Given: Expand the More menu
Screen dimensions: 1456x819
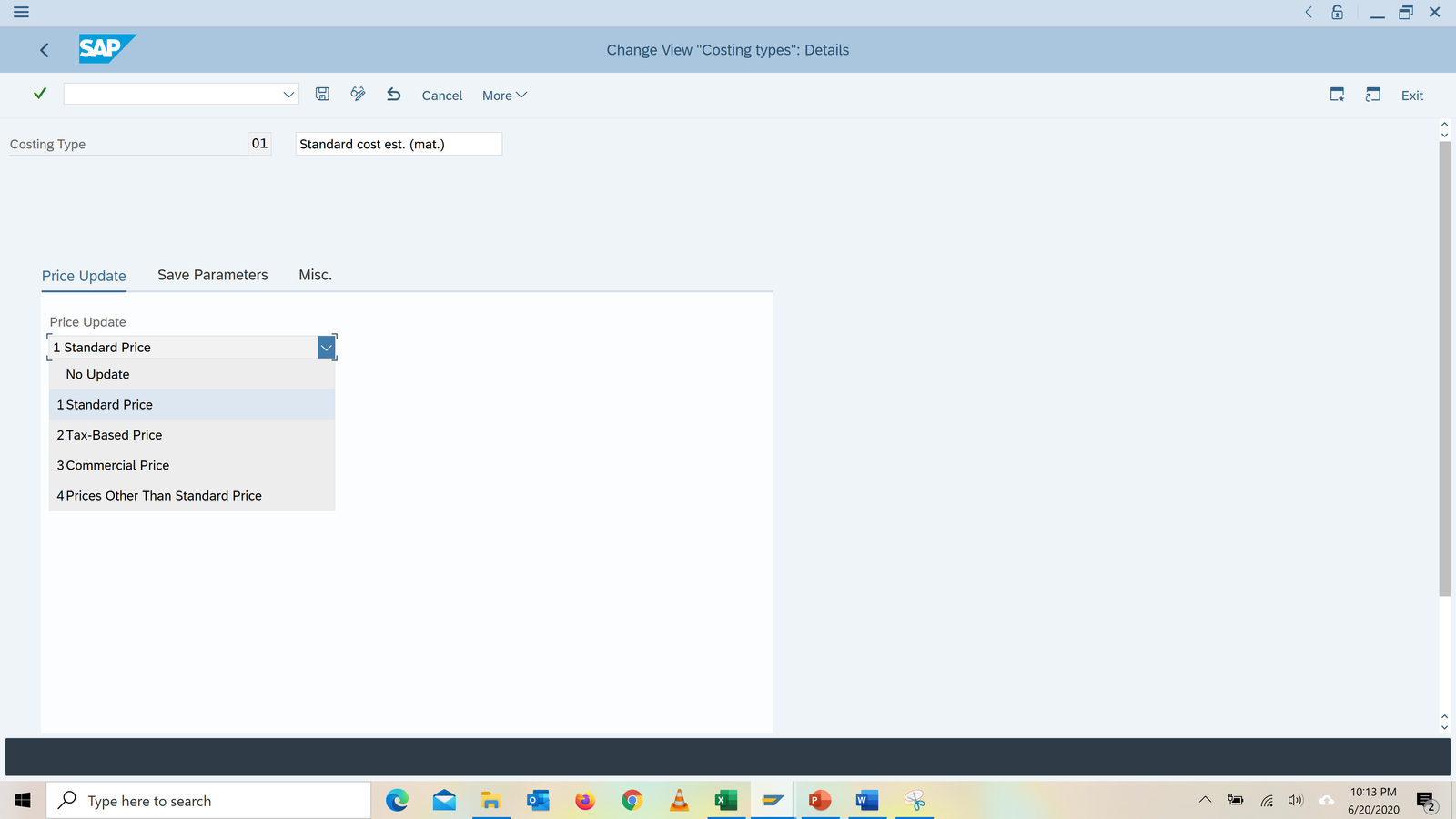Looking at the screenshot, I should click(x=504, y=96).
